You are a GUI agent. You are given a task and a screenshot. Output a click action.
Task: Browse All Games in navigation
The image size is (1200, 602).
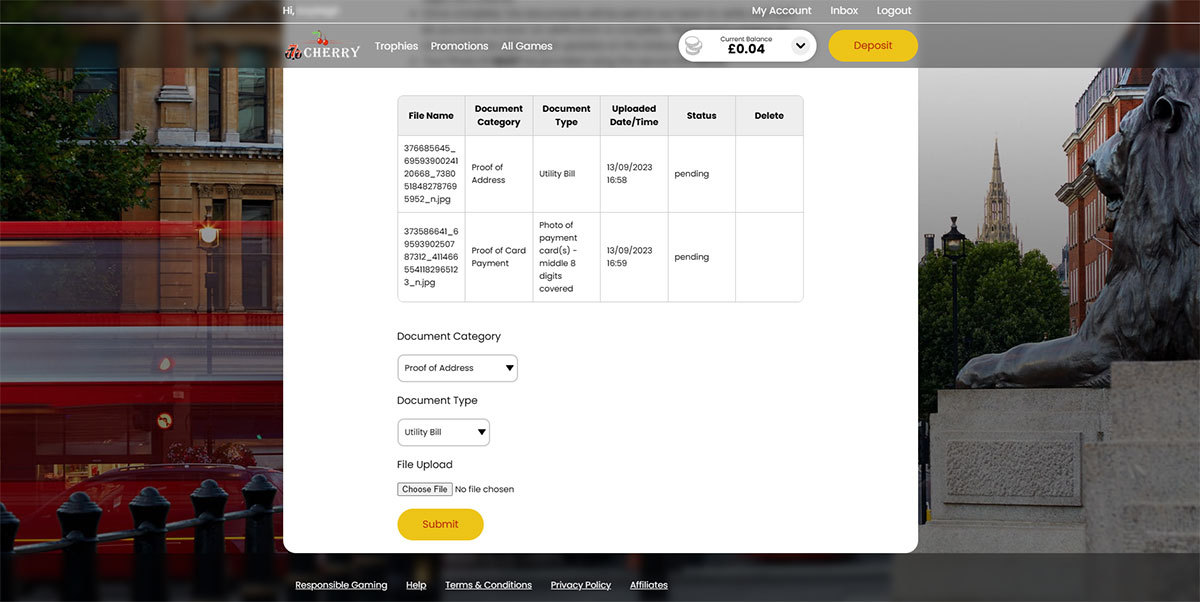[526, 46]
